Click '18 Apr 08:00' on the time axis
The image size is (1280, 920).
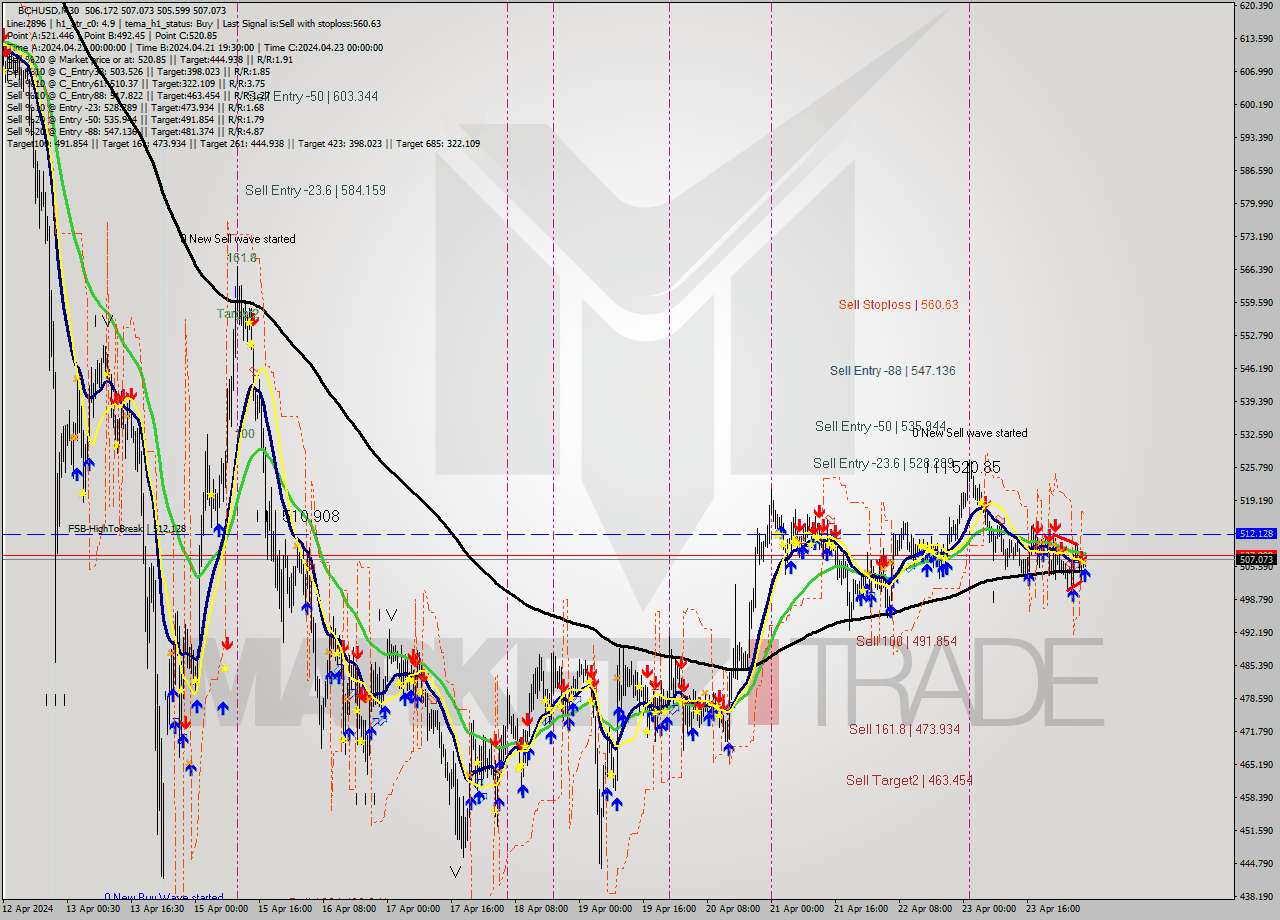click(x=540, y=910)
